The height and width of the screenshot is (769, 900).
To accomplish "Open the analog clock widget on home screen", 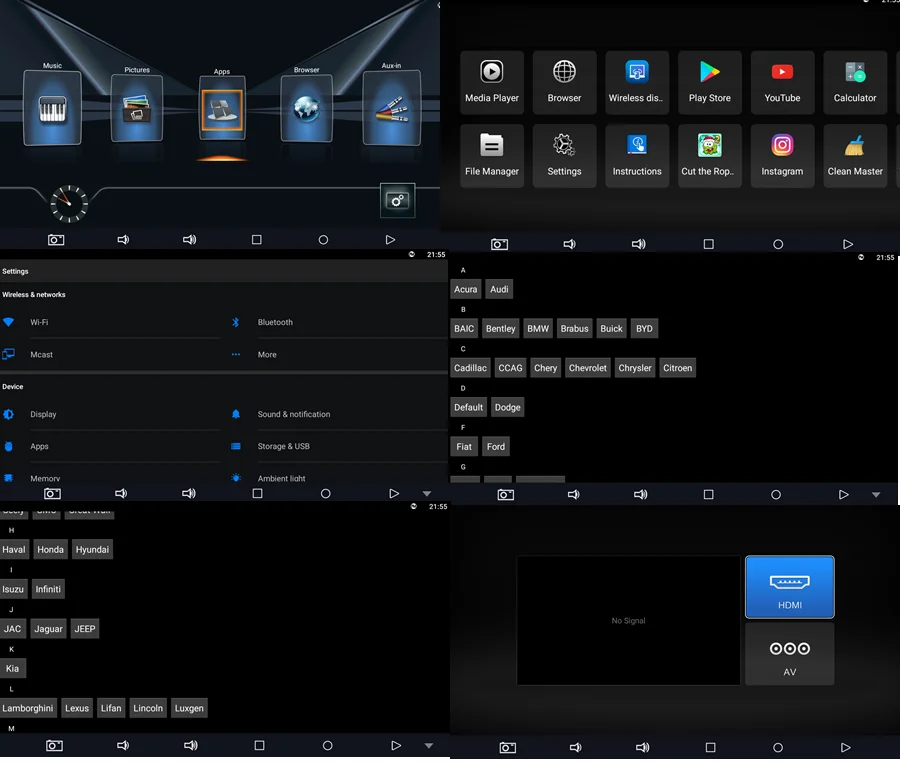I will [x=69, y=203].
